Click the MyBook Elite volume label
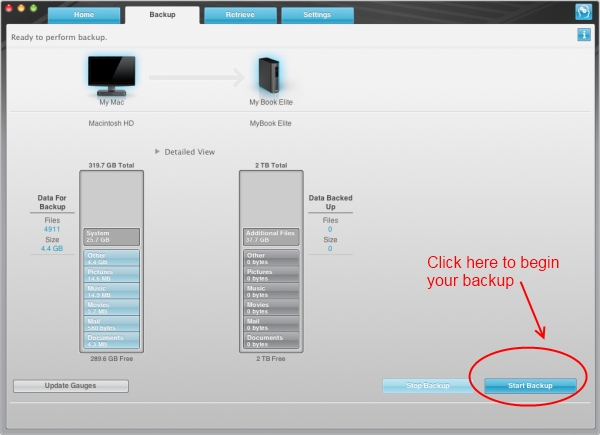Image resolution: width=600 pixels, height=435 pixels. coord(271,123)
